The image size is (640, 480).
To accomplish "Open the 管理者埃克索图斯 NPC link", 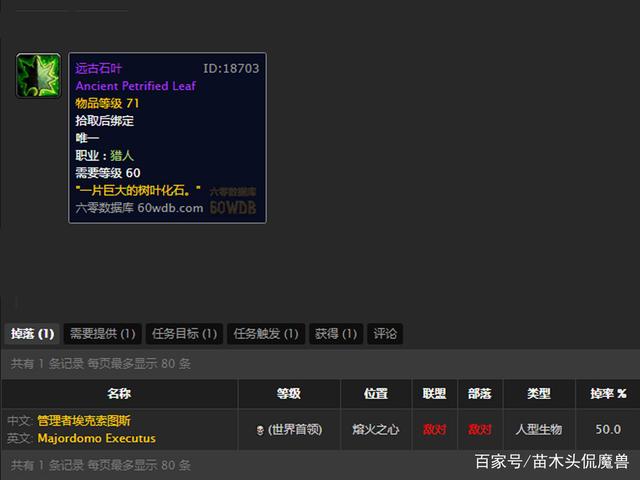I will (x=84, y=421).
